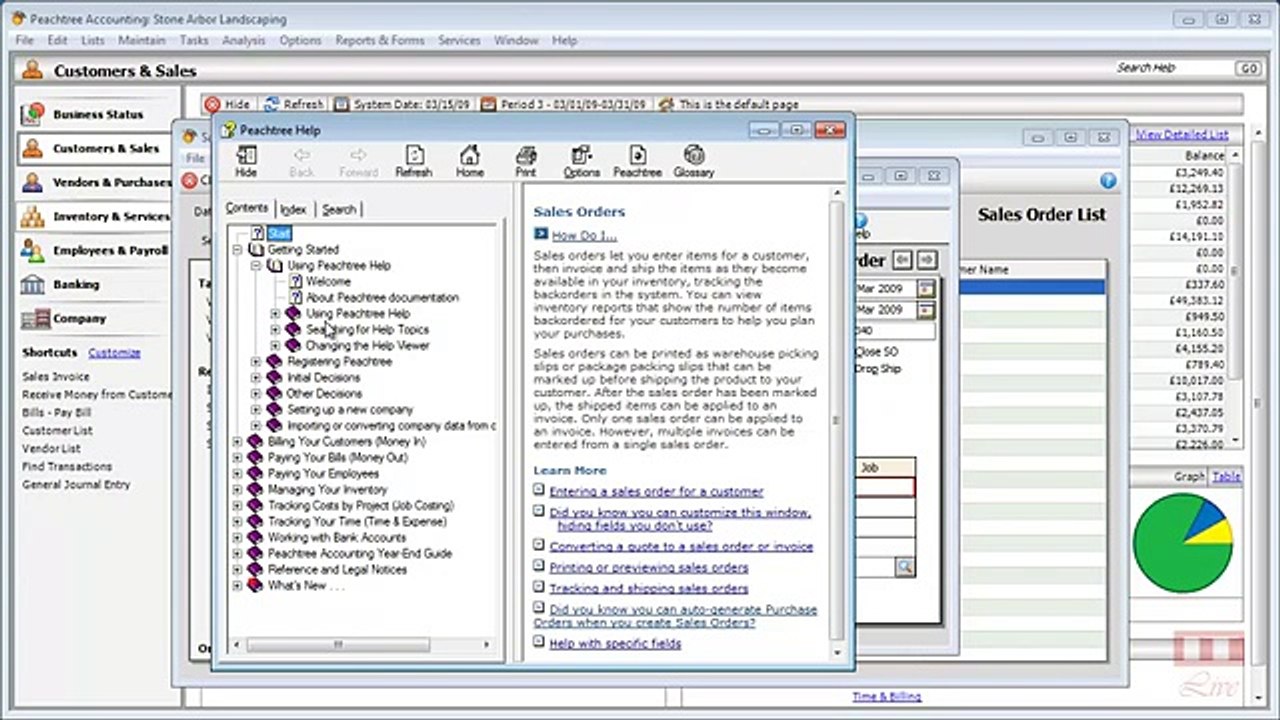Open Vendors & Purchases in navigation sidebar
Screen dimensions: 1280x720
click(98, 182)
